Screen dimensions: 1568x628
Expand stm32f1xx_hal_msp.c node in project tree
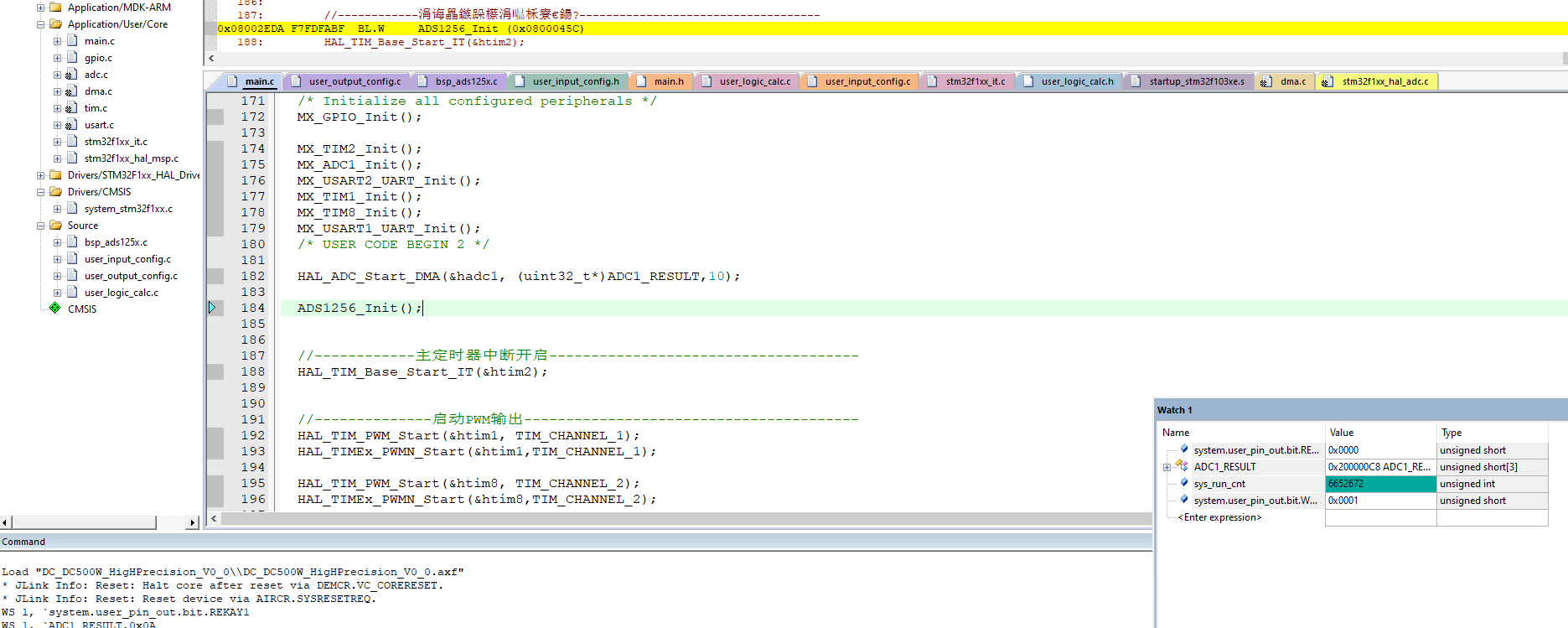tap(57, 158)
